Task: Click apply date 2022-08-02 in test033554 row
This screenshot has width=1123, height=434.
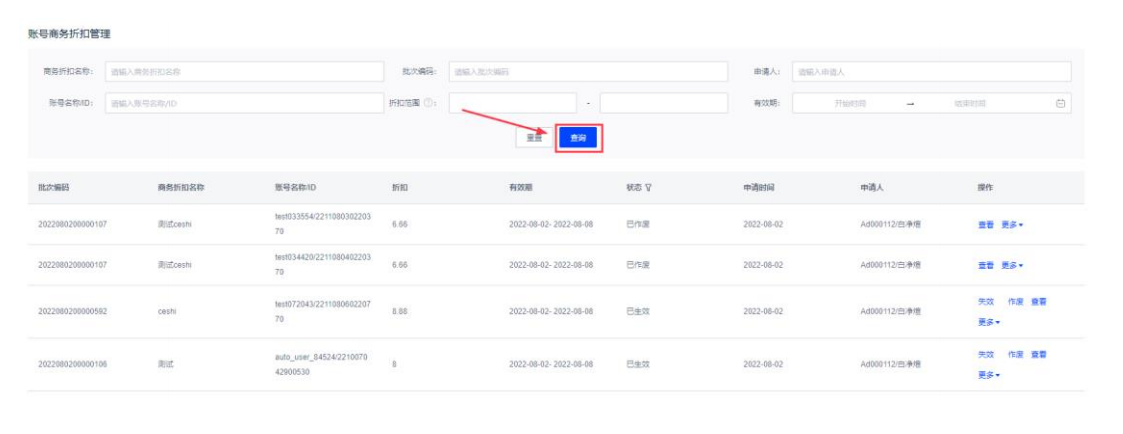Action: click(763, 225)
